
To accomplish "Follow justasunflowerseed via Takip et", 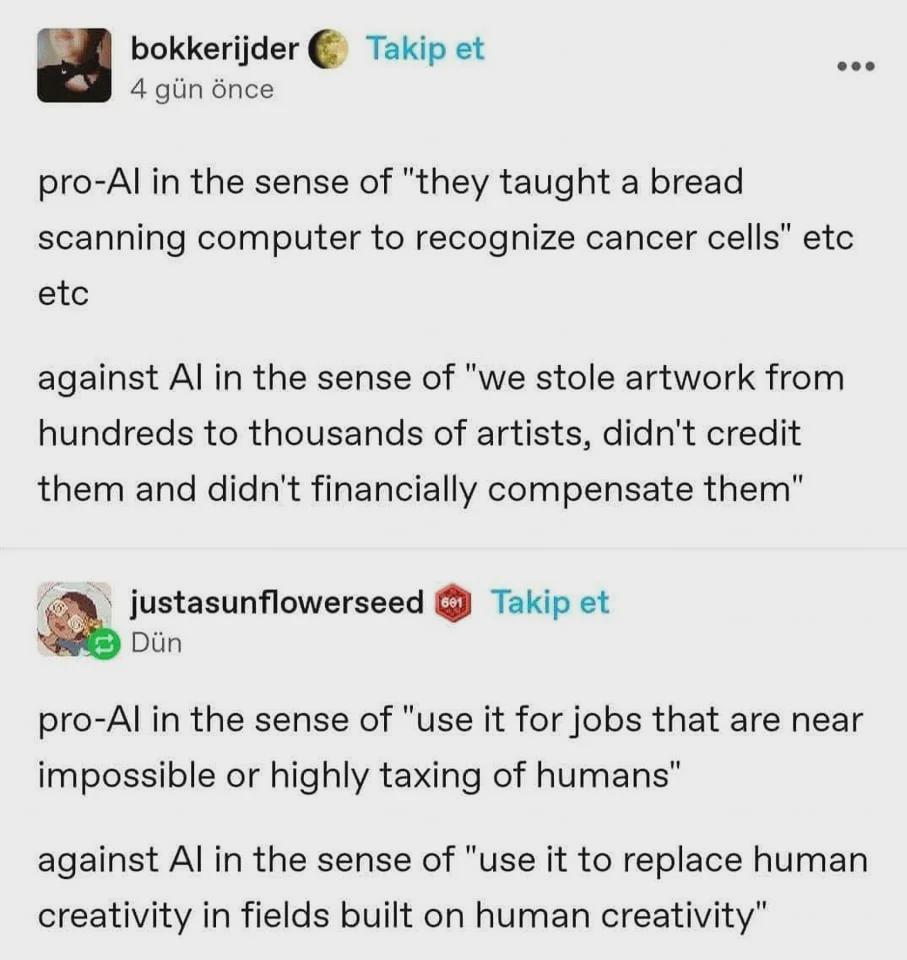I will [550, 602].
